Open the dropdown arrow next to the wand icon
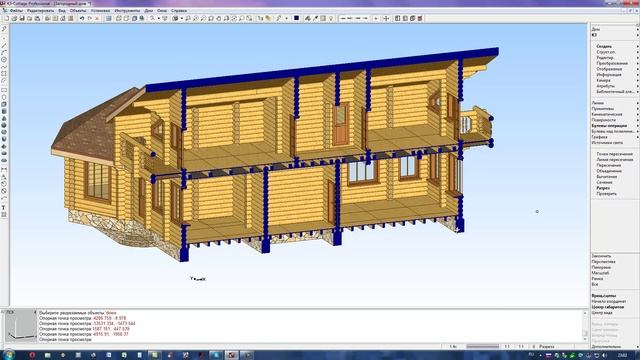 pos(286,18)
